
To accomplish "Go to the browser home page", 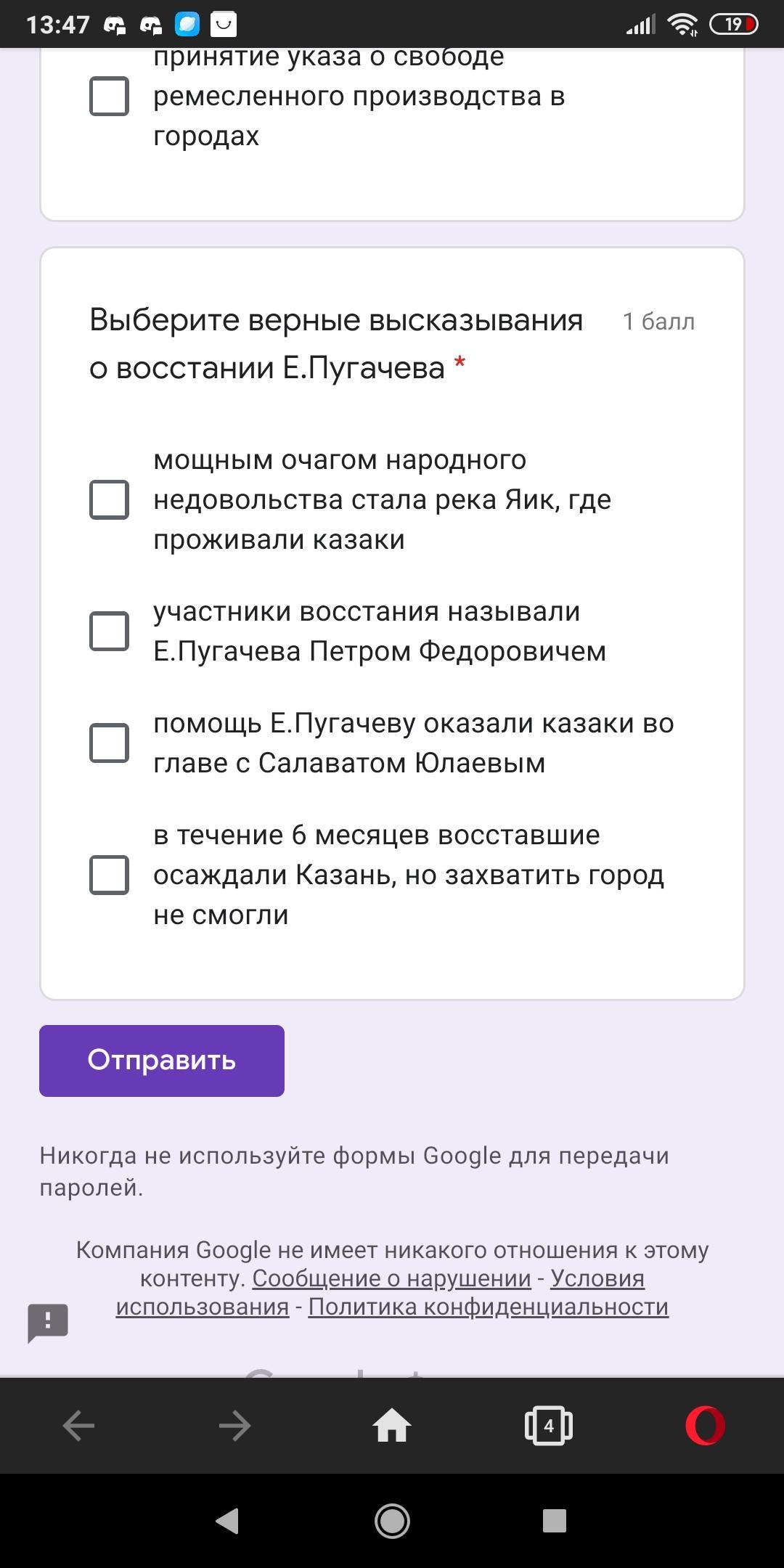I will [392, 1426].
